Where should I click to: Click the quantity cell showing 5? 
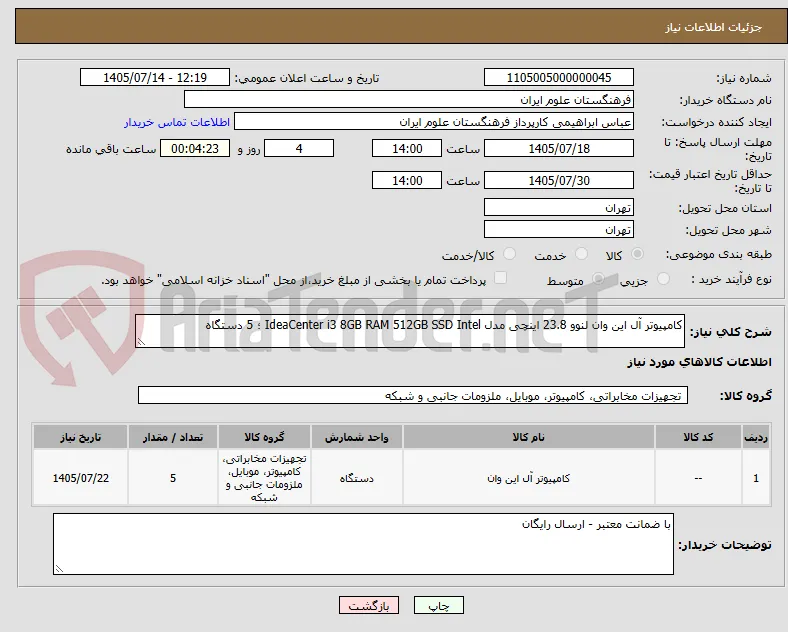[173, 478]
